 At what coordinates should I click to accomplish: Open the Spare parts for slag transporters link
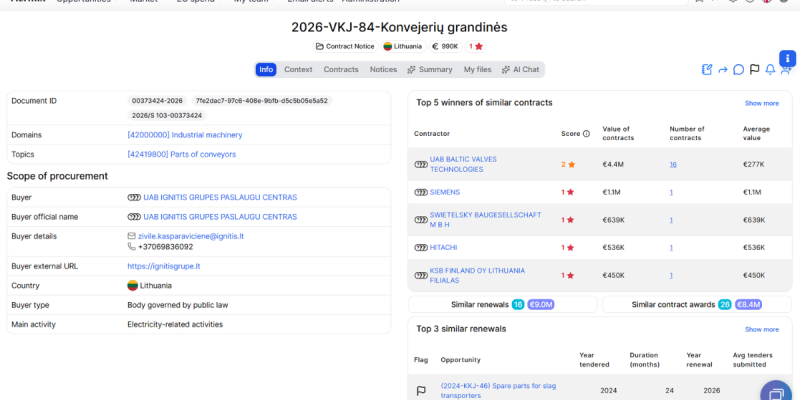[498, 390]
